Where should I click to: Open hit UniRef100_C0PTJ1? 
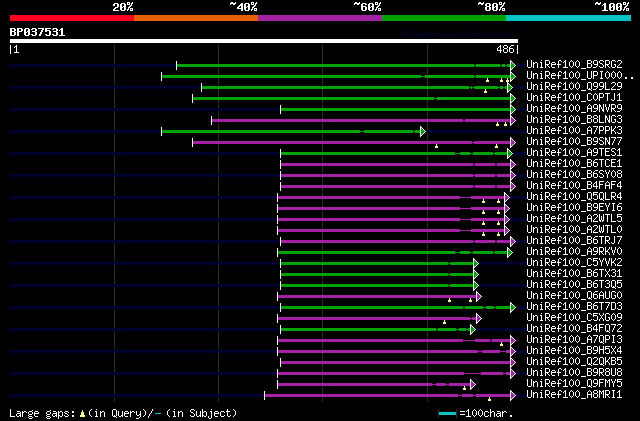(574, 98)
